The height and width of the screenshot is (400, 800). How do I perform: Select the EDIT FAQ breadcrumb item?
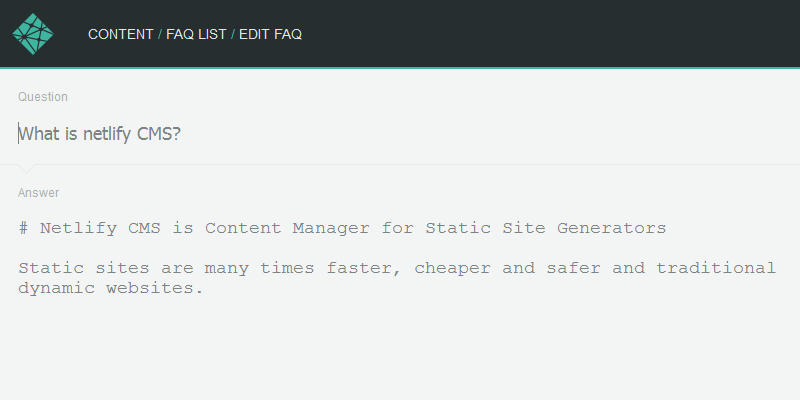[270, 34]
